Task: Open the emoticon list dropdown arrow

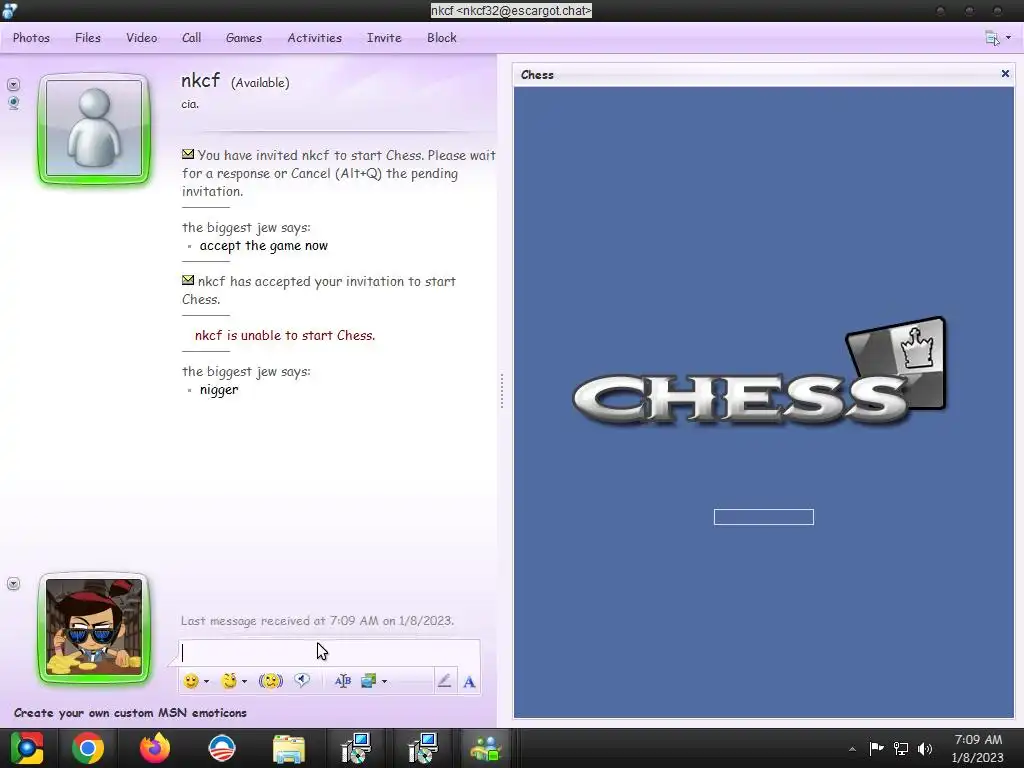Action: pyautogui.click(x=206, y=681)
